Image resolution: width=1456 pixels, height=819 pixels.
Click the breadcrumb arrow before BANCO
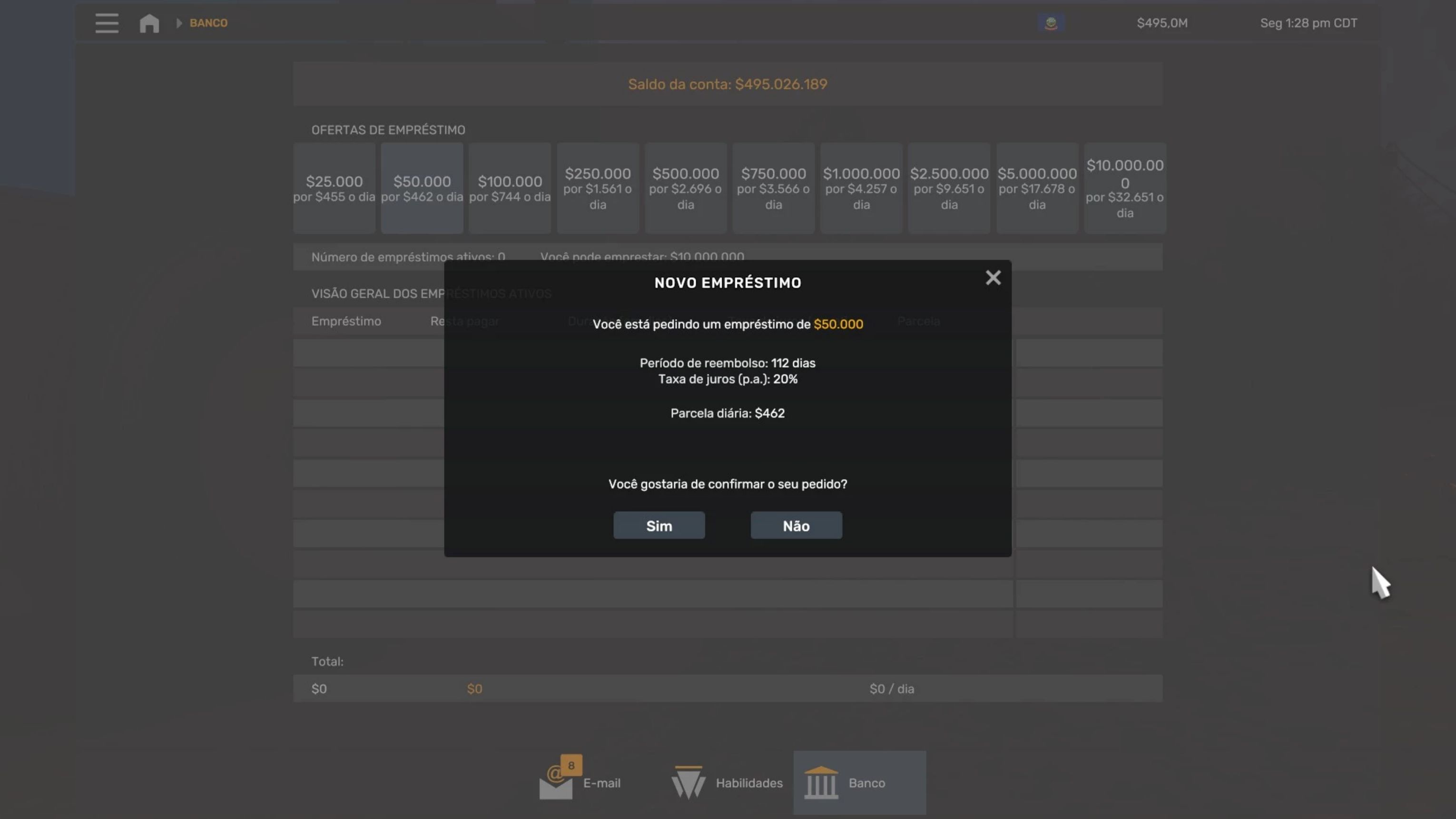pos(179,23)
